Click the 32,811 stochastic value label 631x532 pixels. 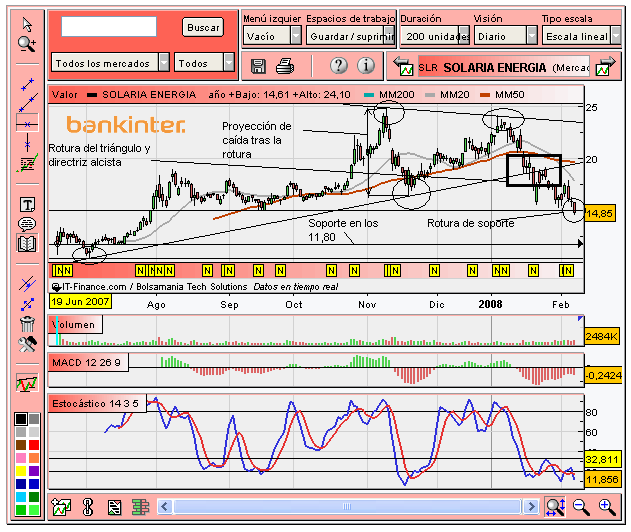pyautogui.click(x=602, y=459)
